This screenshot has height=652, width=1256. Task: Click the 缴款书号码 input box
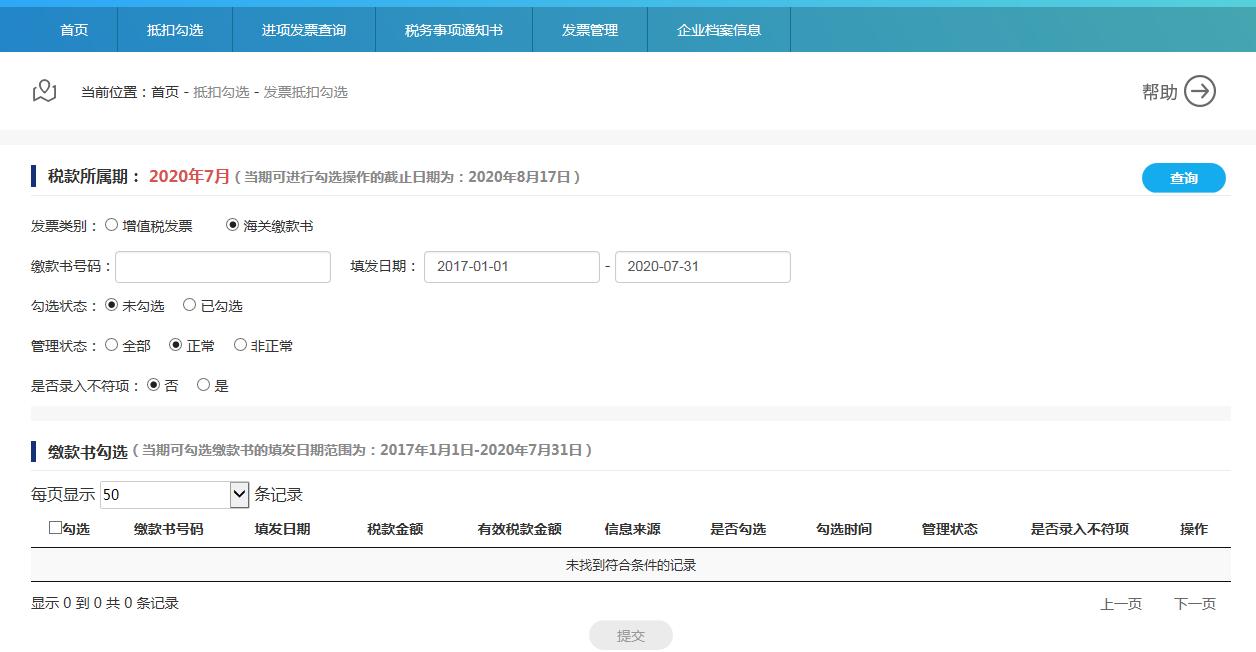[x=222, y=266]
